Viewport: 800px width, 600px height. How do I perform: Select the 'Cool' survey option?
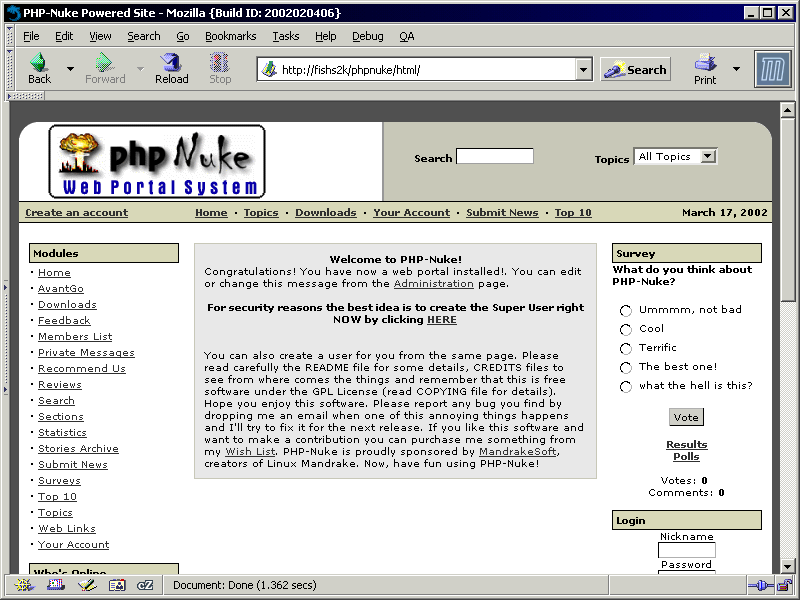click(x=626, y=330)
